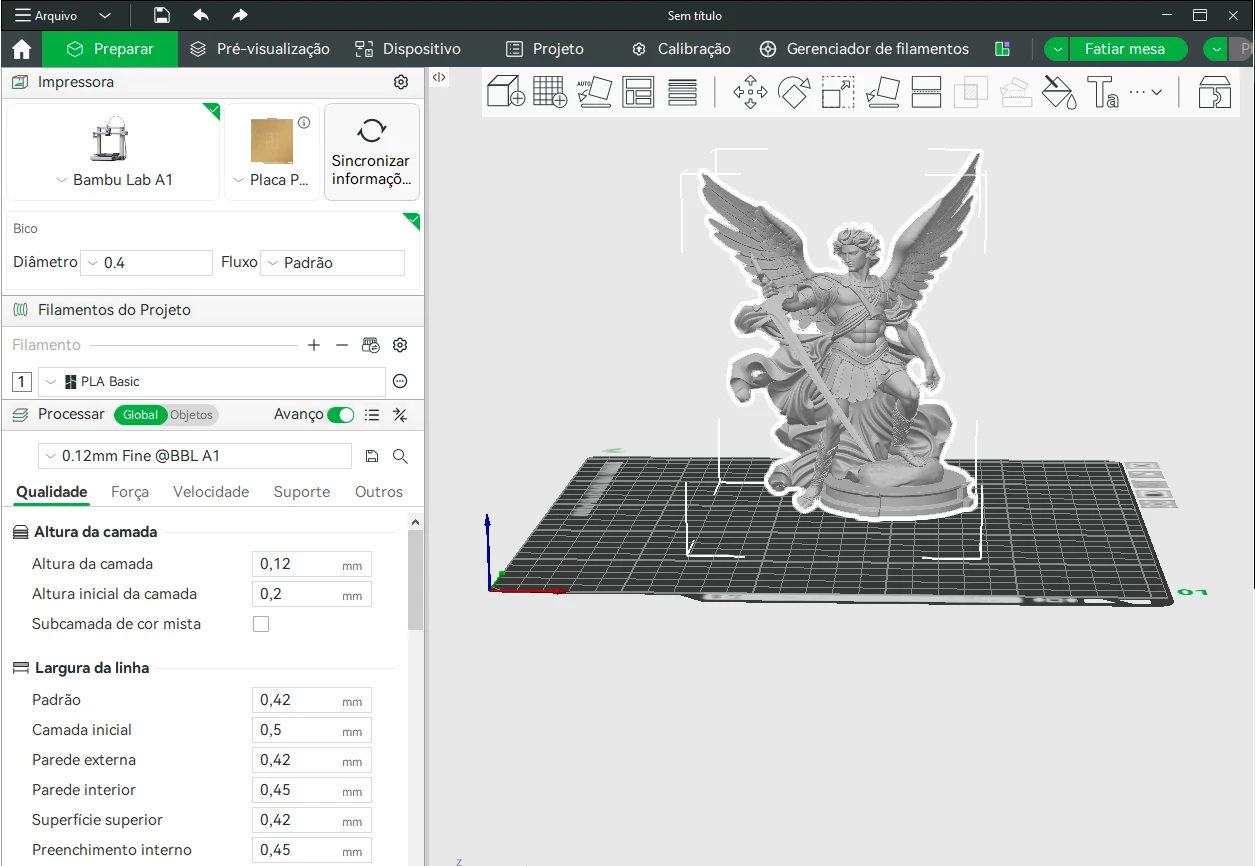Click the Add plate grid icon

(x=550, y=92)
